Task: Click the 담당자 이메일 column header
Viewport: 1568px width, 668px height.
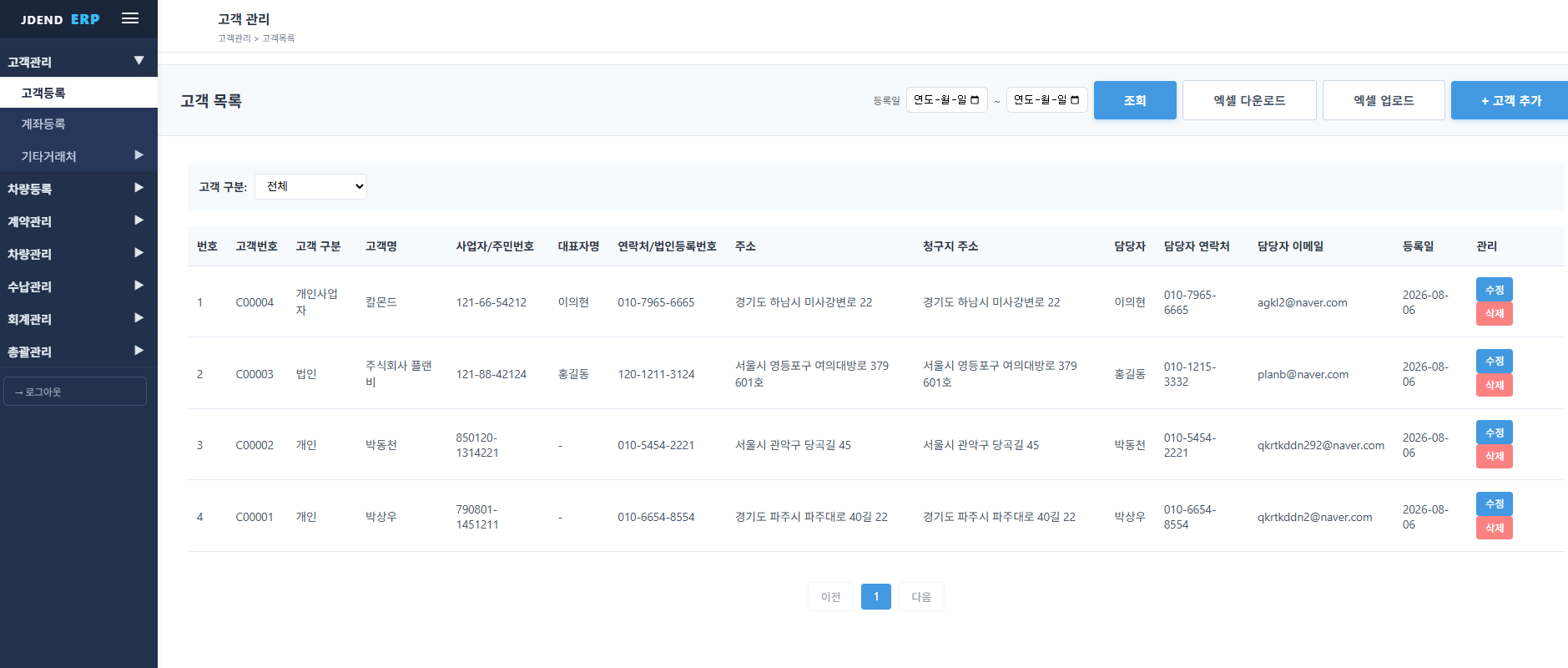Action: tap(1290, 246)
